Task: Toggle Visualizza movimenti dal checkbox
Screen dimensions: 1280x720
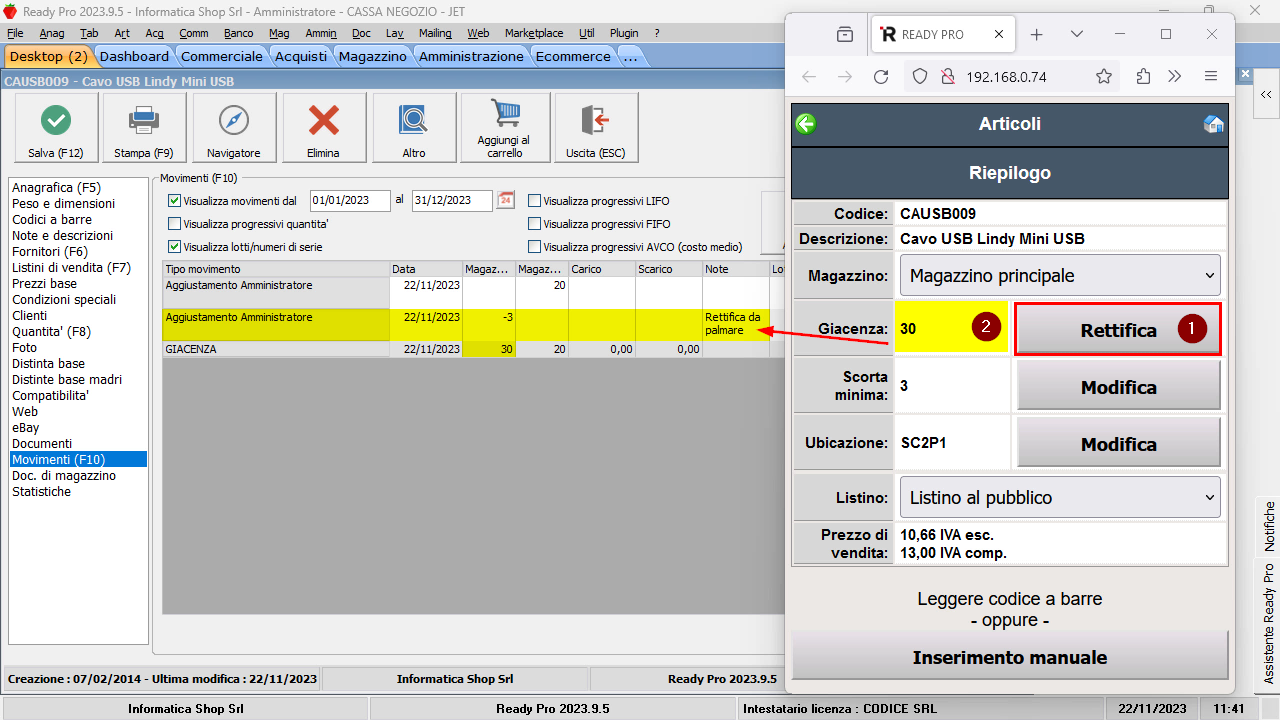Action: click(175, 201)
